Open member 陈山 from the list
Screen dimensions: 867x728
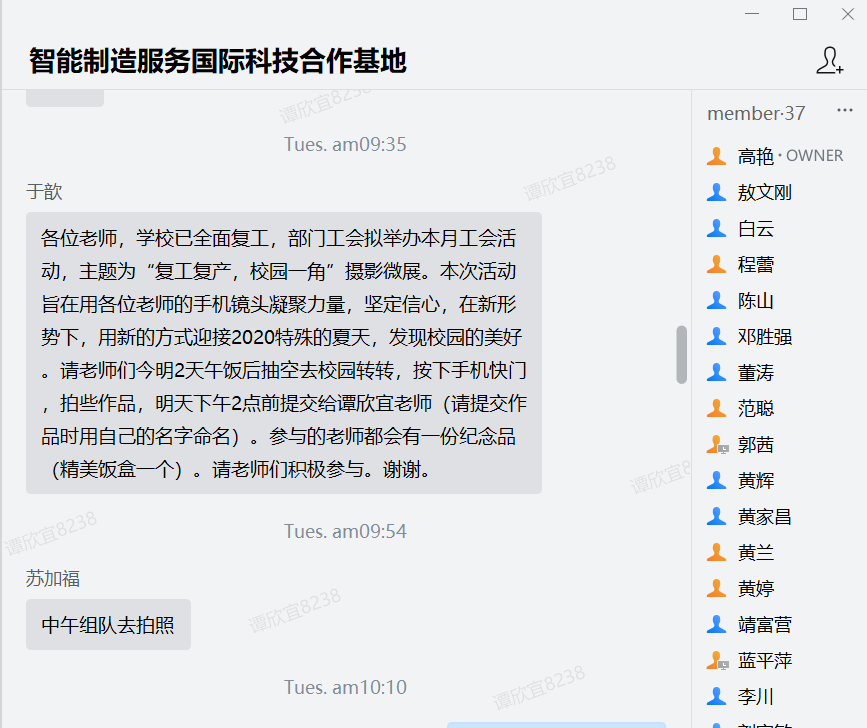[x=755, y=301]
